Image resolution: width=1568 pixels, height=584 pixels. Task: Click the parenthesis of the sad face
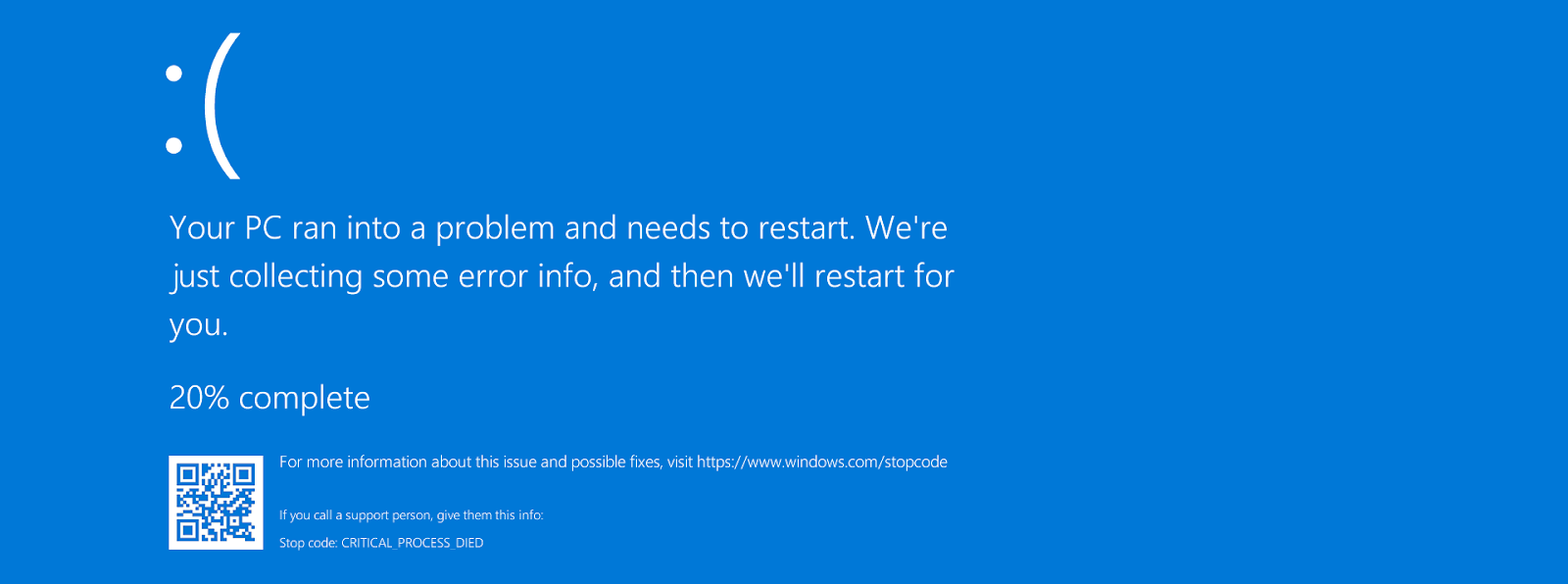click(x=222, y=106)
